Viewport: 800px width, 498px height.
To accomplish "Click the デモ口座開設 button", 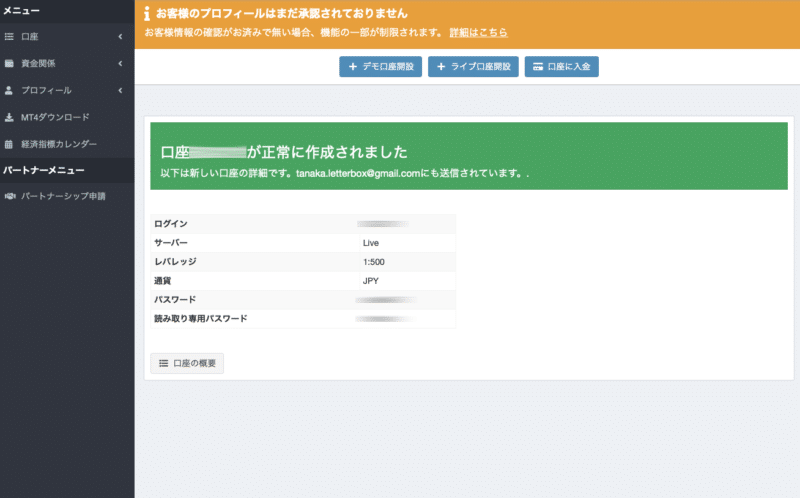I will 381,66.
